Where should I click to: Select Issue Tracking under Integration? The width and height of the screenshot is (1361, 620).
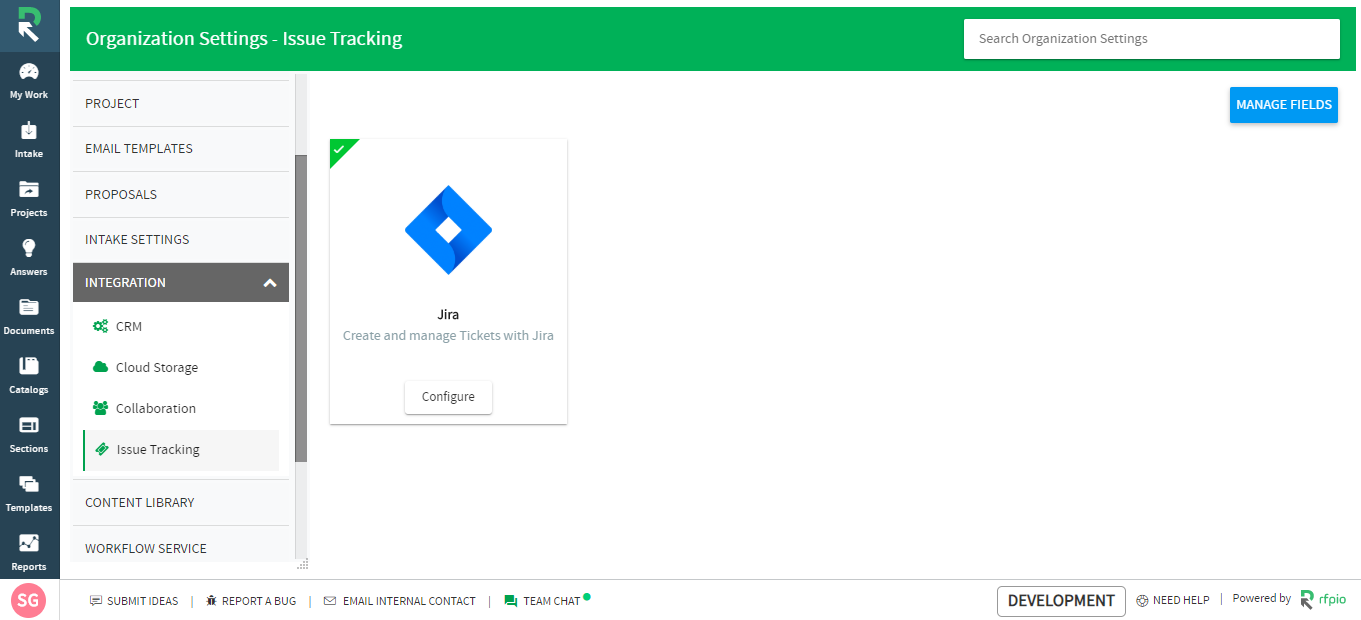[181, 450]
